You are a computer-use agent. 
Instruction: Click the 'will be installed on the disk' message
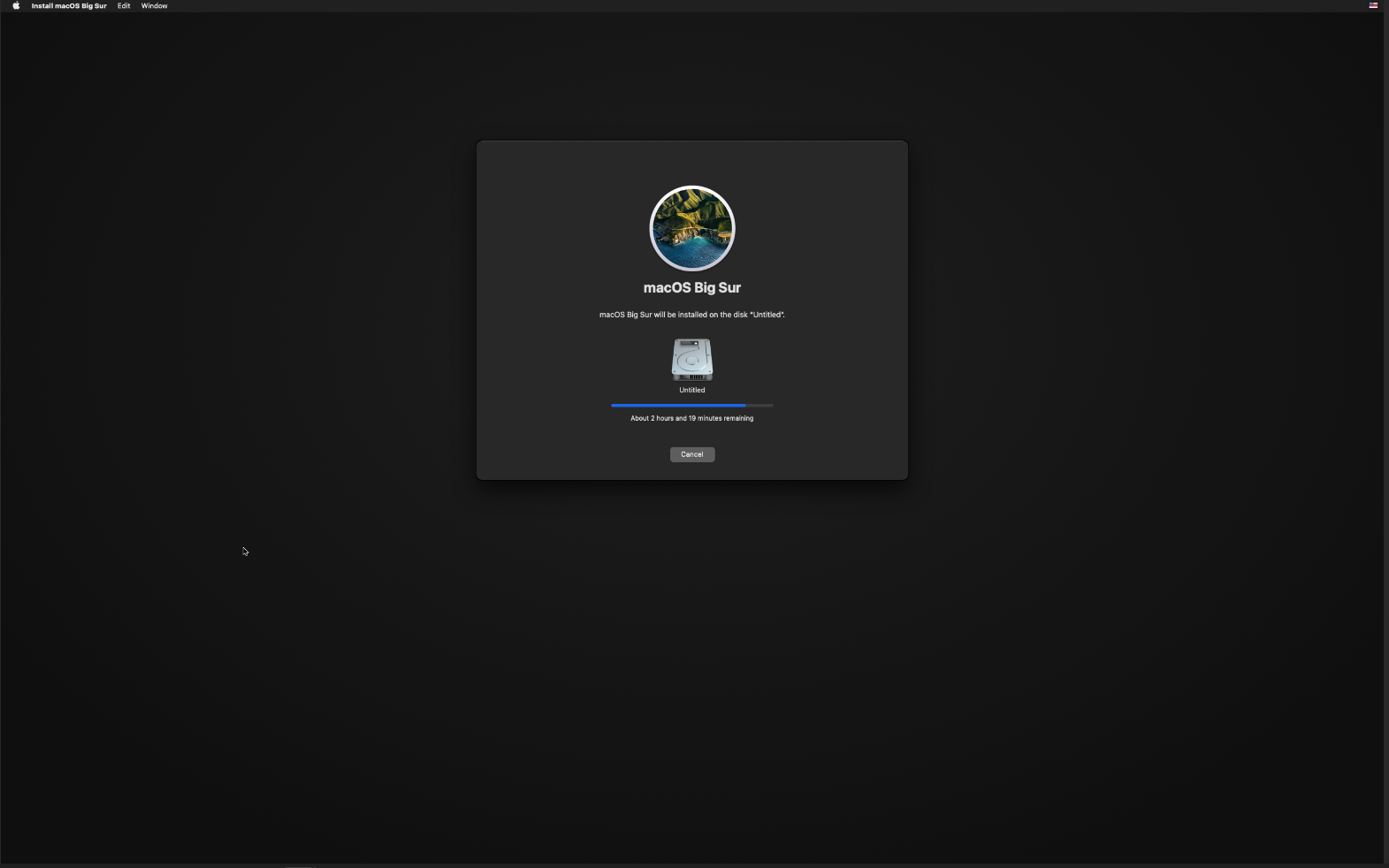coord(692,315)
